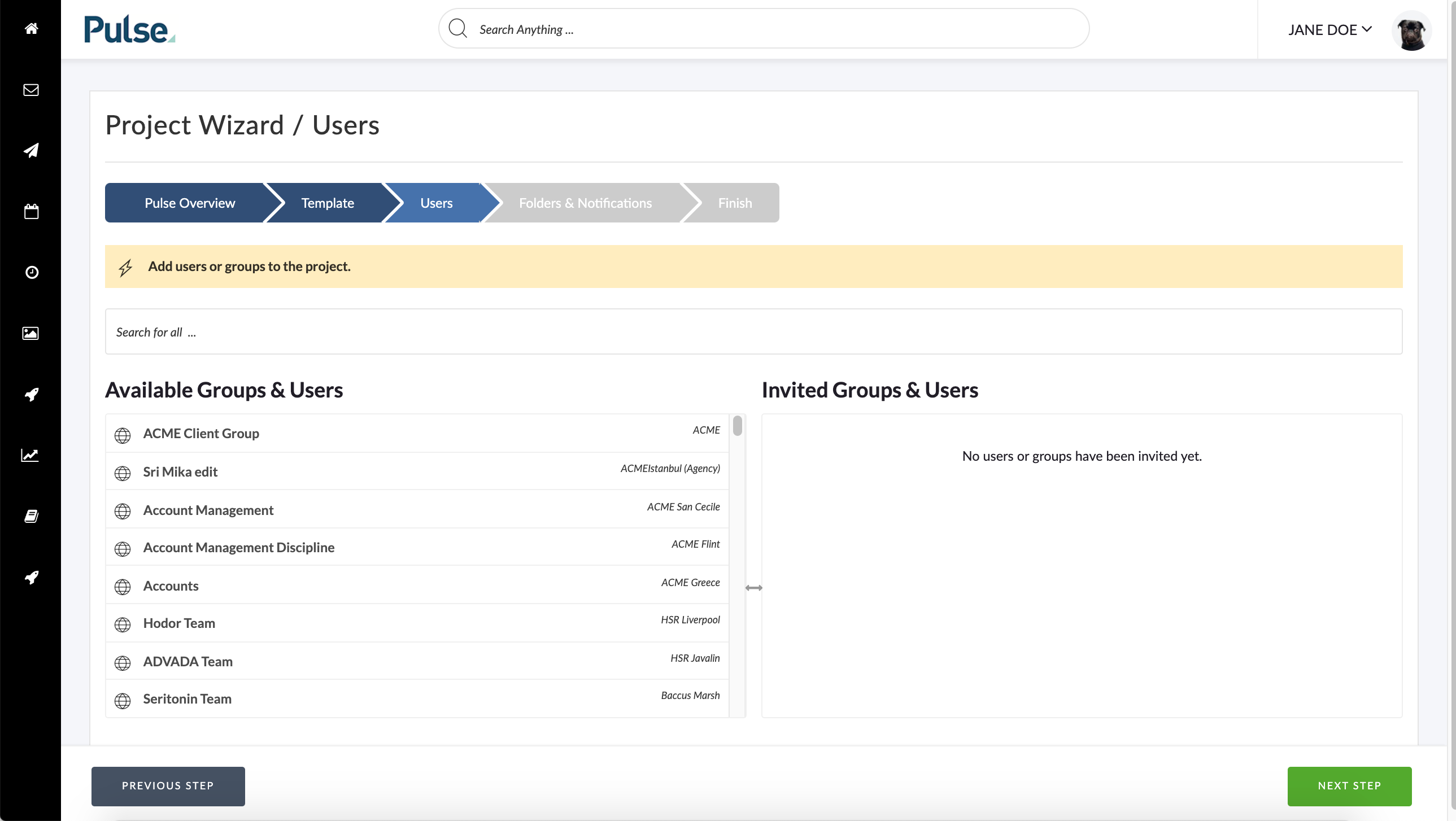Click the PREVIOUS STEP button
The height and width of the screenshot is (821, 1456).
tap(168, 786)
